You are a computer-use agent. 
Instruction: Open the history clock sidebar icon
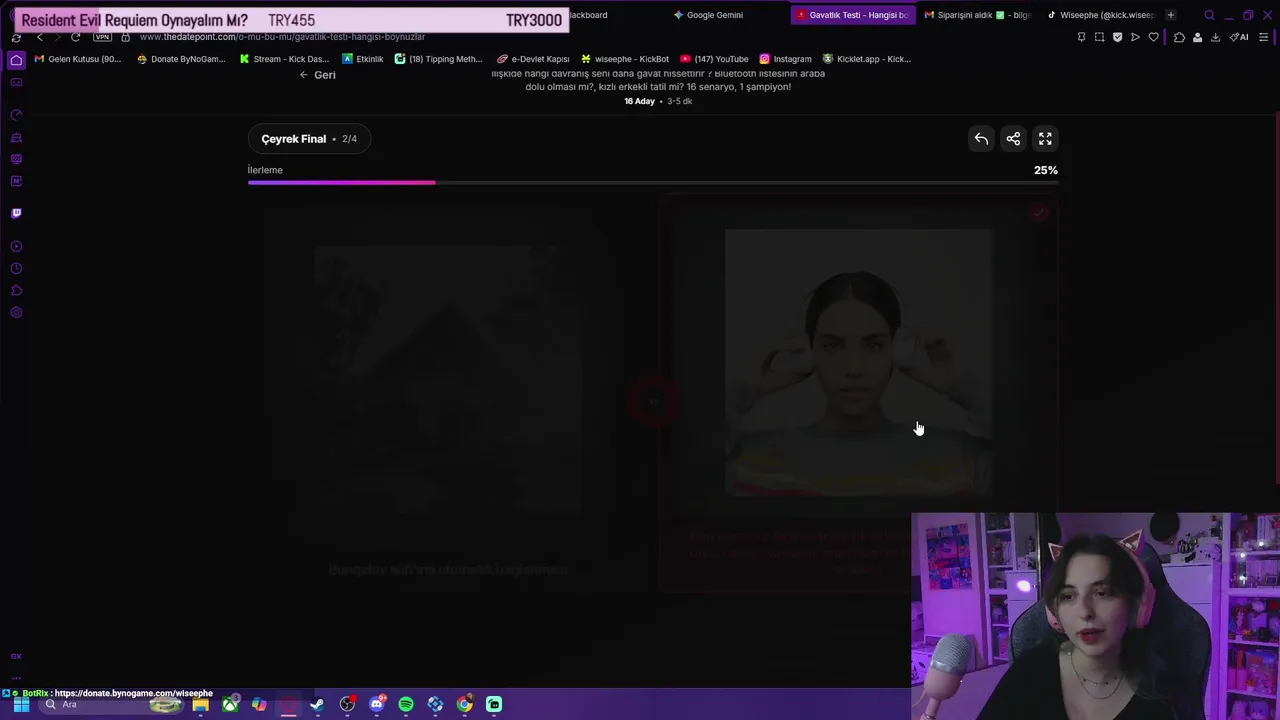(16, 268)
